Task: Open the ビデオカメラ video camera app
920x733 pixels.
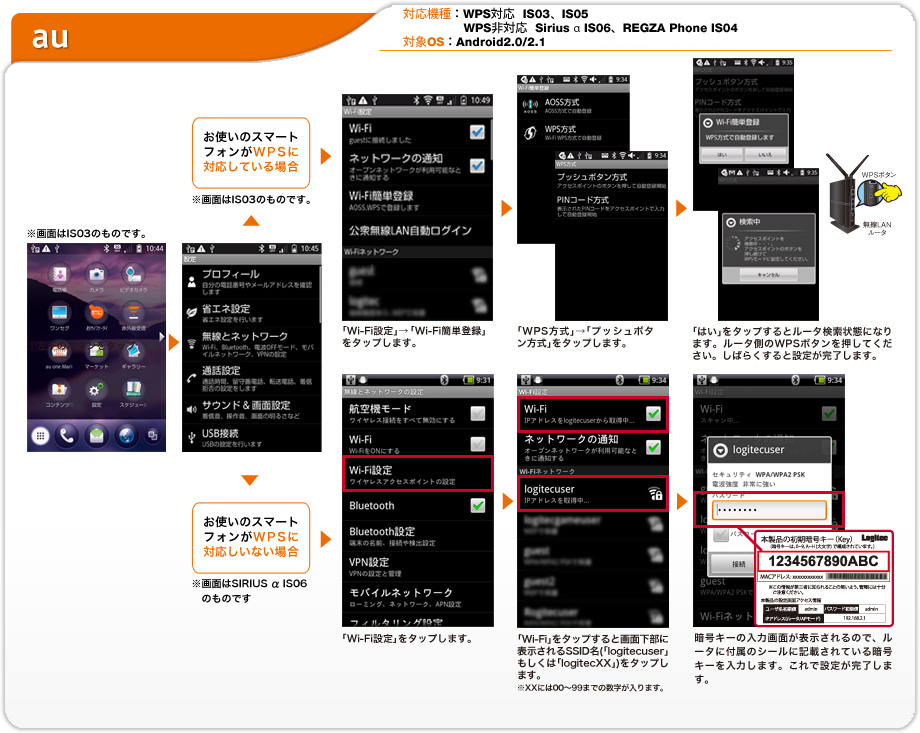Action: pos(133,275)
